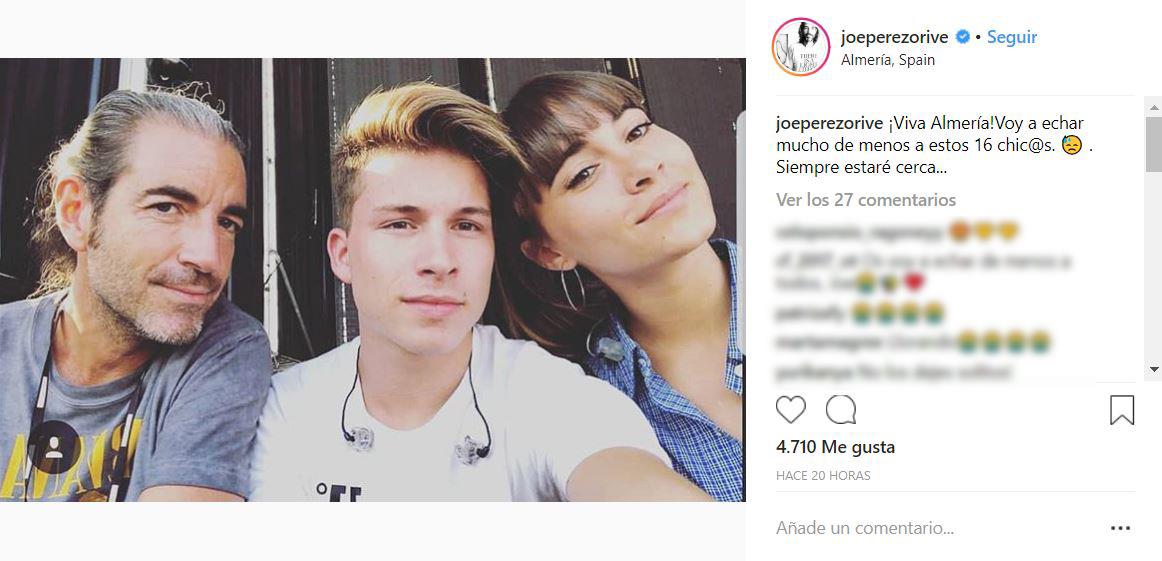
Task: Open the HACE 20 HORAS timestamp
Action: [x=823, y=476]
